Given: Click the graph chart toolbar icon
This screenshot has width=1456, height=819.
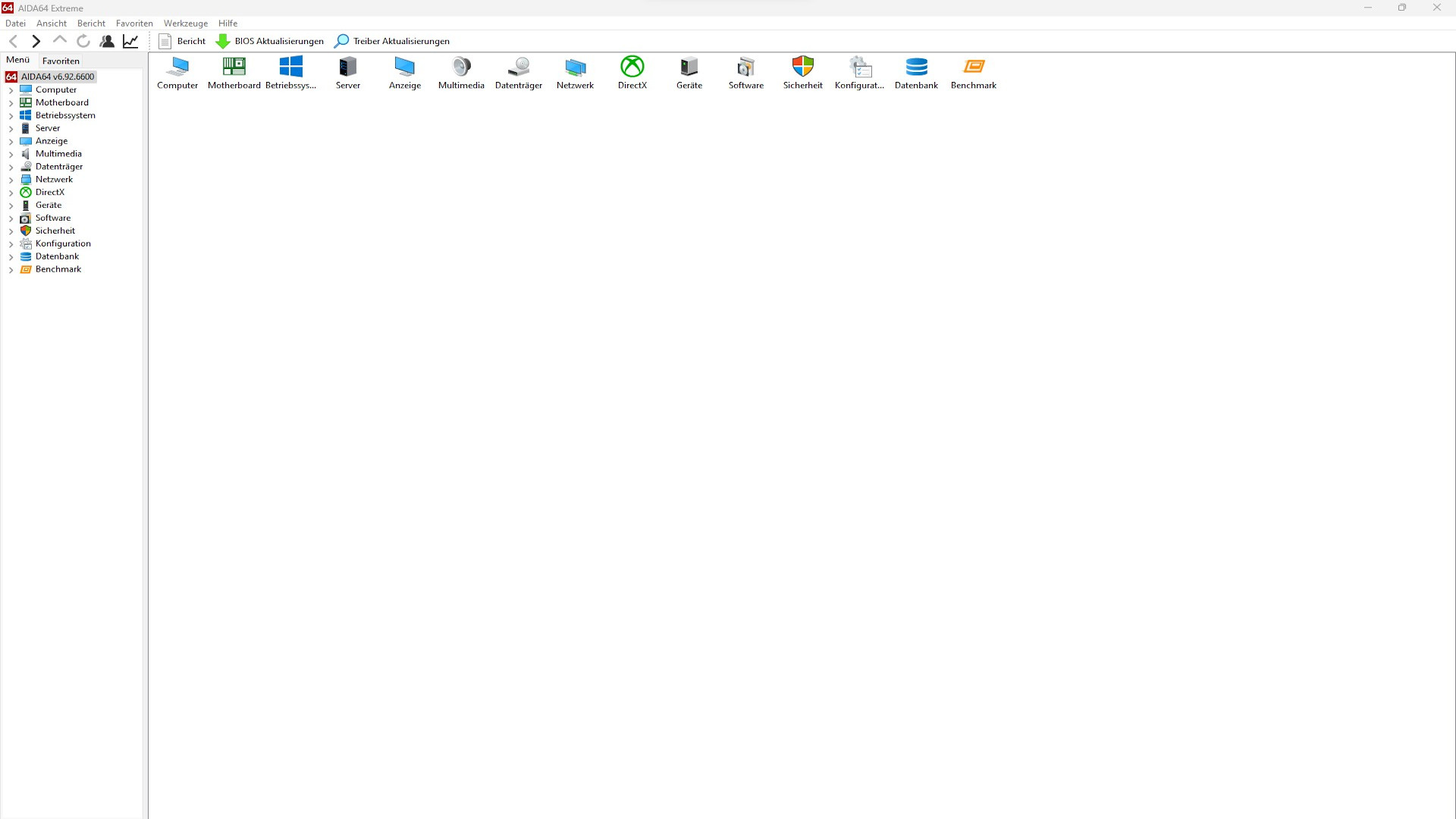Looking at the screenshot, I should click(130, 41).
